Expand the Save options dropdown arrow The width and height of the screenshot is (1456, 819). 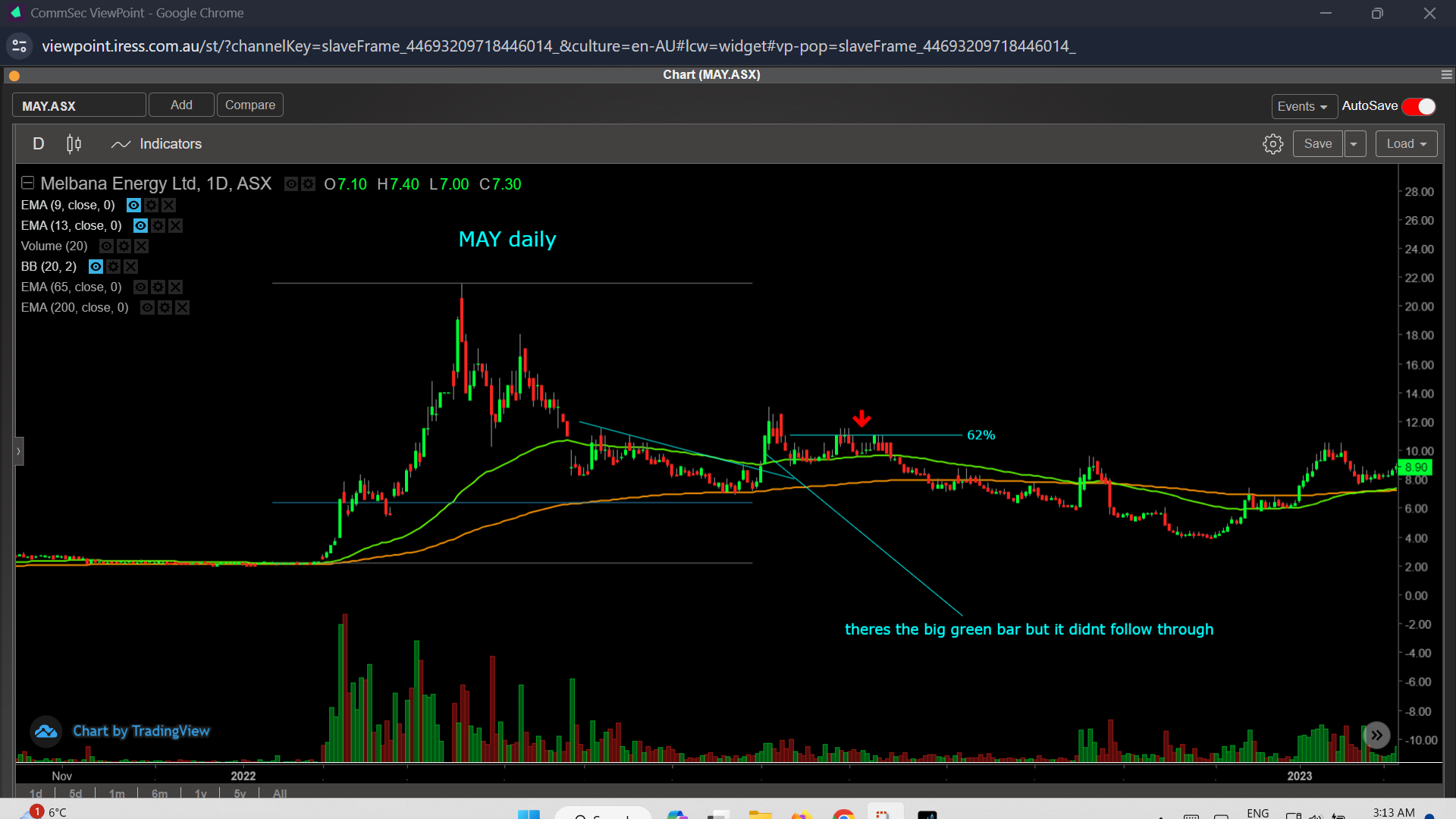tap(1354, 144)
